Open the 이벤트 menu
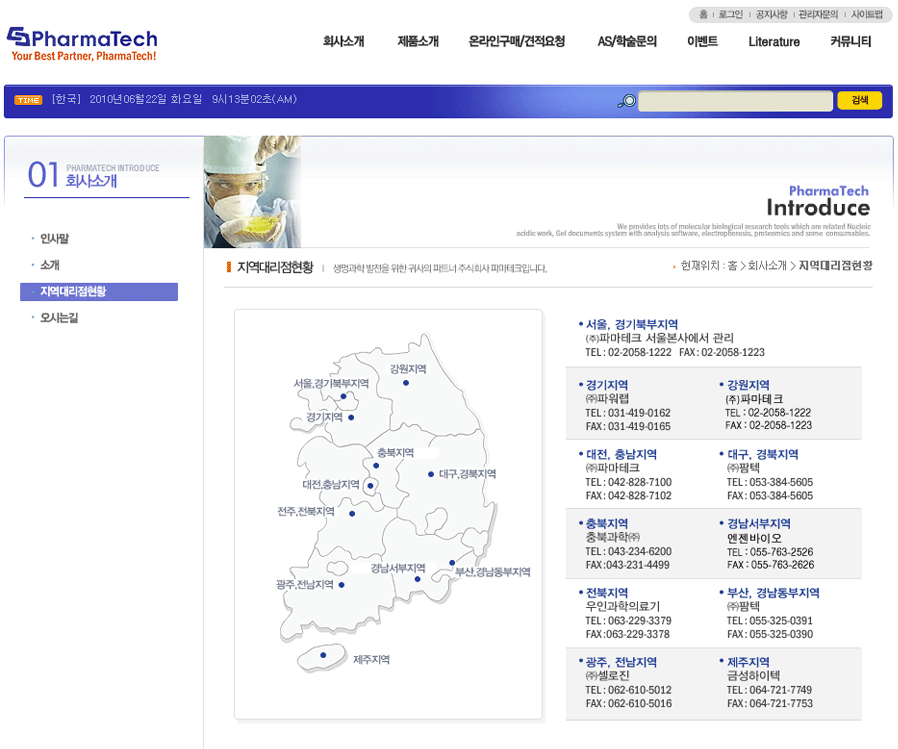Image resolution: width=898 pixels, height=749 pixels. [x=702, y=41]
